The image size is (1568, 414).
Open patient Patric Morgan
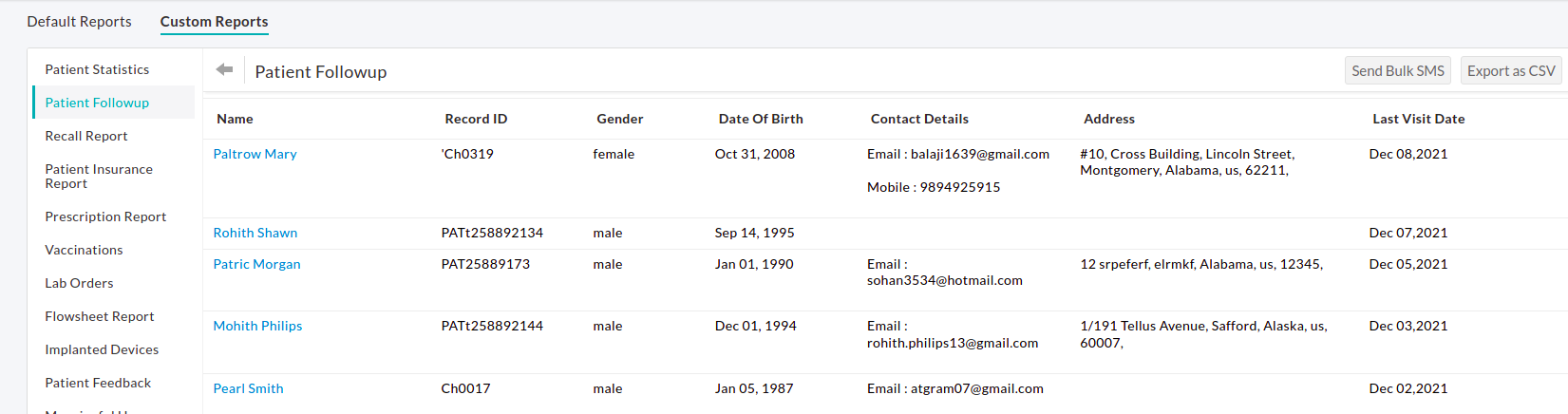[x=256, y=264]
